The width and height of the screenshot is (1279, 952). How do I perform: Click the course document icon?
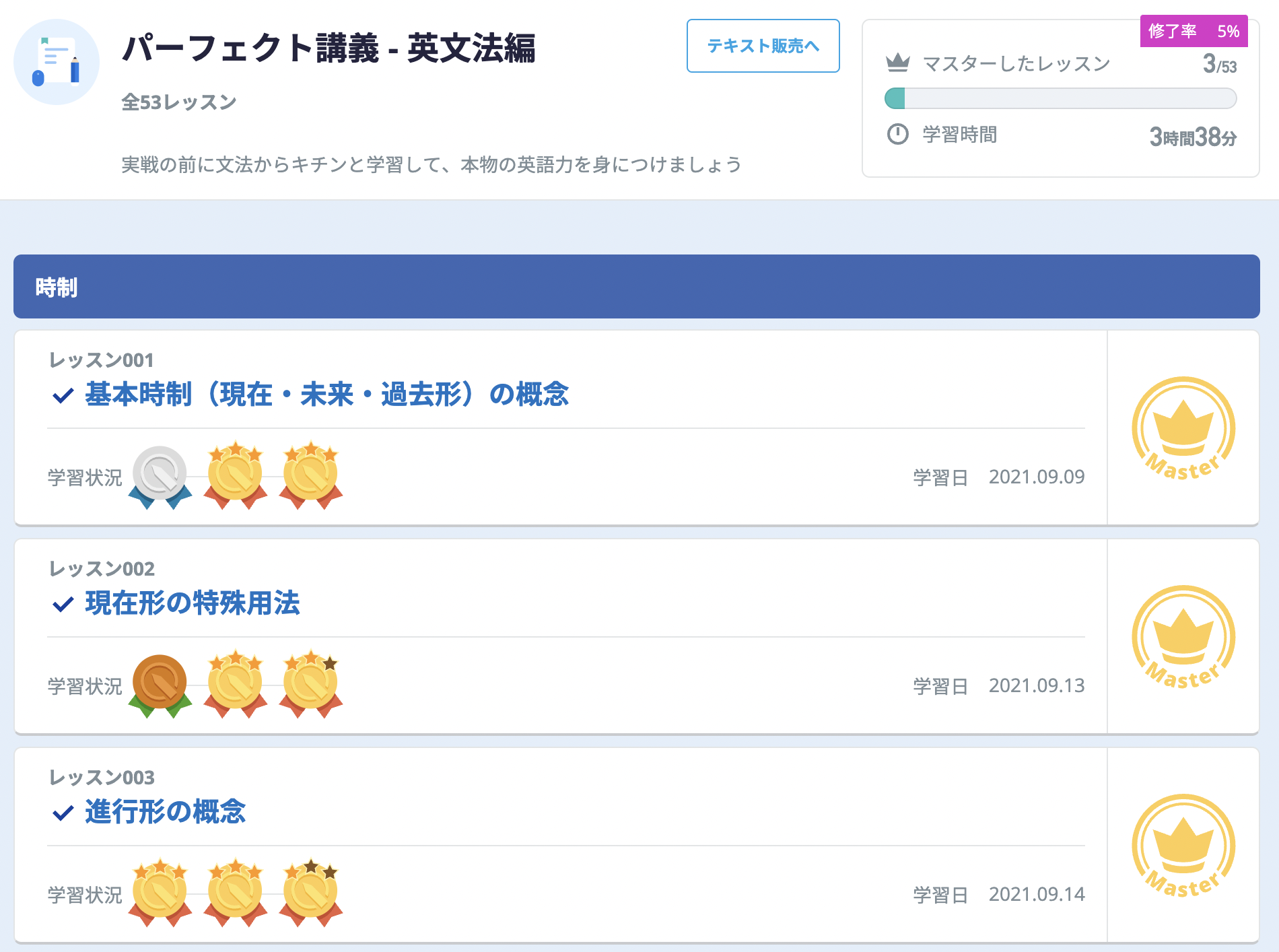point(57,62)
